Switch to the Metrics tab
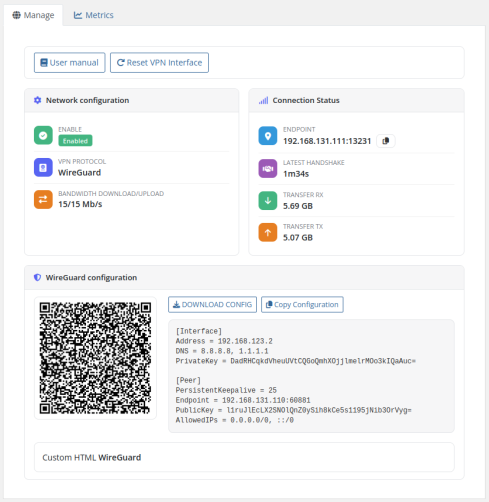The height and width of the screenshot is (502, 489). (x=94, y=15)
